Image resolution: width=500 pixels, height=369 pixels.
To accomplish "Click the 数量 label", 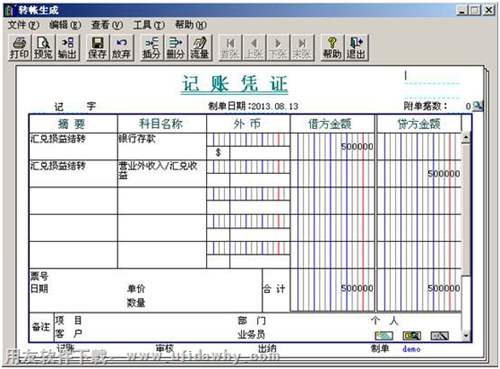I will click(x=136, y=303).
